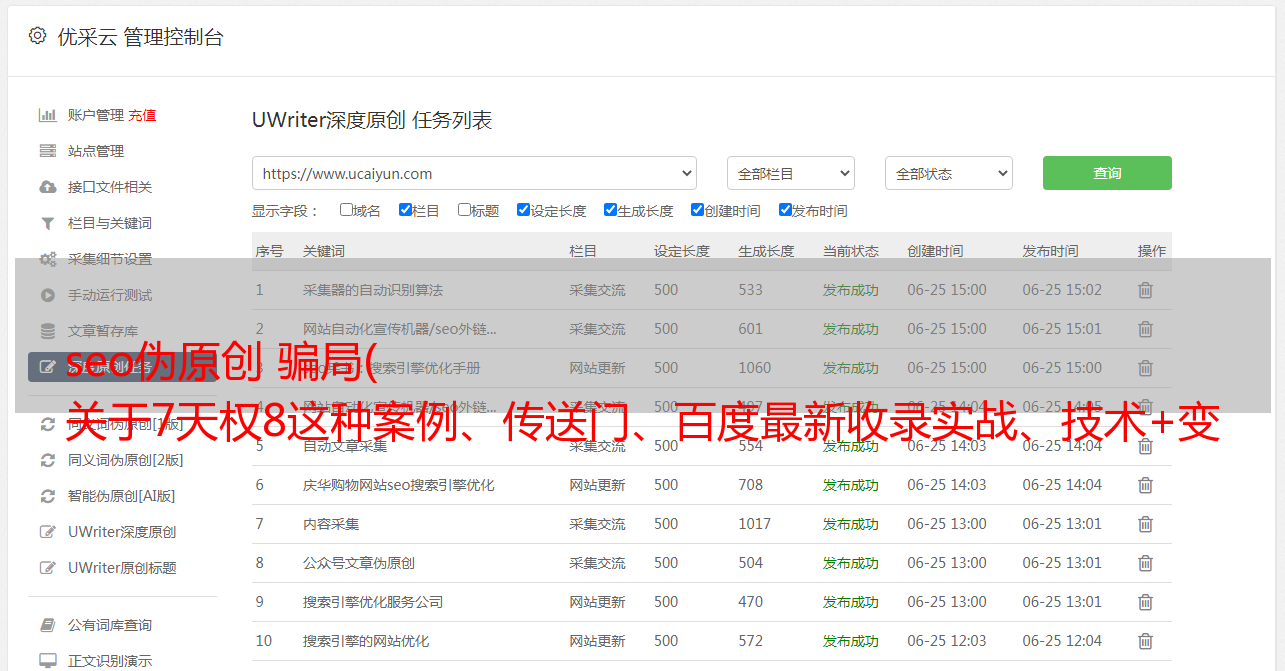Open the site URL dropdown
1285x671 pixels.
[474, 173]
